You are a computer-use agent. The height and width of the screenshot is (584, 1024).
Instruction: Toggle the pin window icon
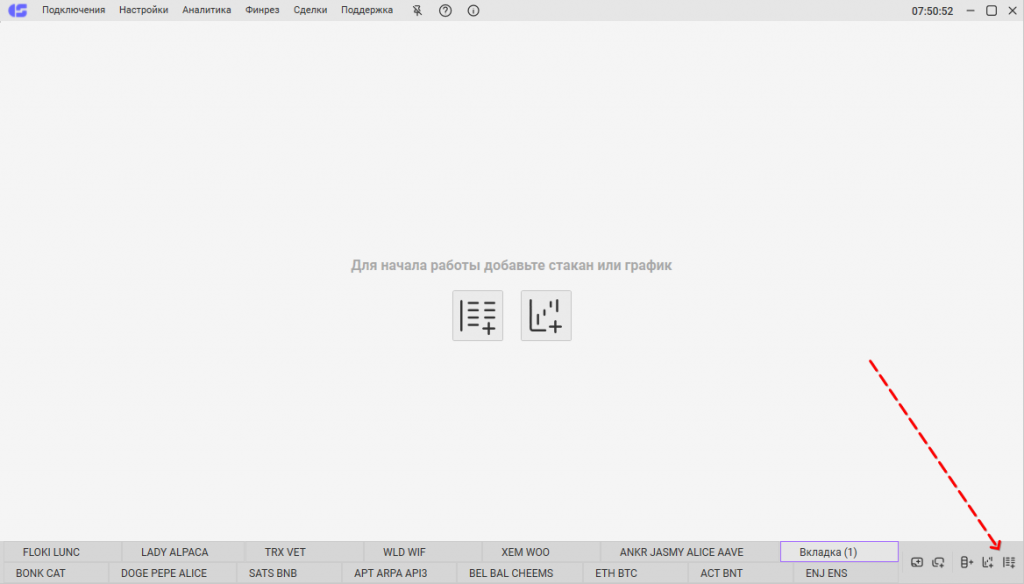point(417,10)
